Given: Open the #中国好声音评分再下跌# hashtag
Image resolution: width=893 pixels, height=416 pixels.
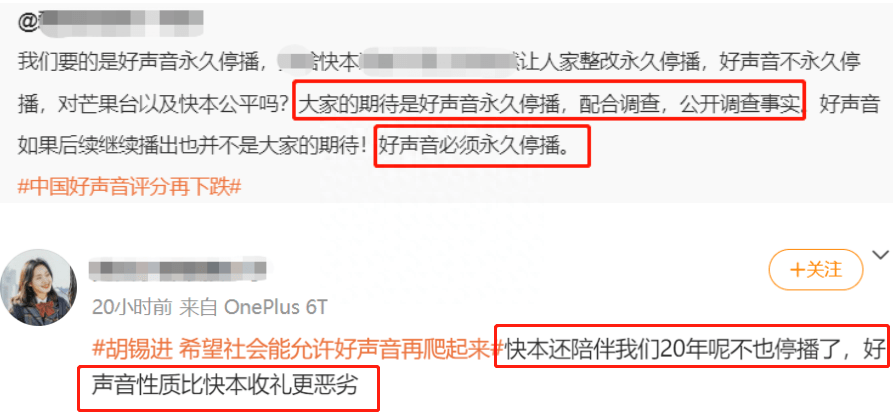Looking at the screenshot, I should (130, 187).
